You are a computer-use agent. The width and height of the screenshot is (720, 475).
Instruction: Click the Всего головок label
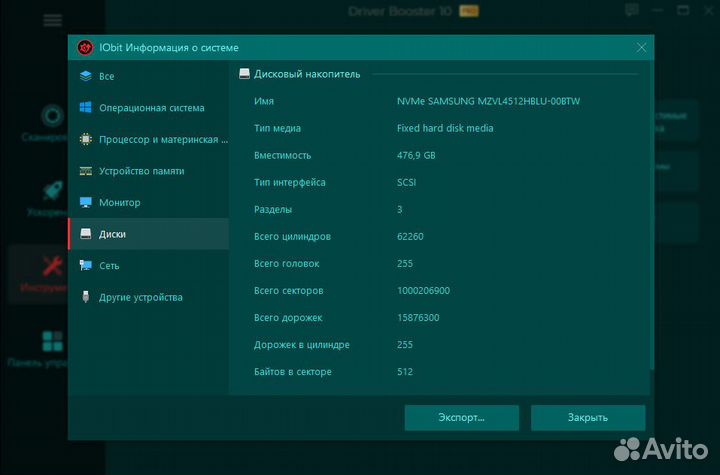(x=287, y=264)
